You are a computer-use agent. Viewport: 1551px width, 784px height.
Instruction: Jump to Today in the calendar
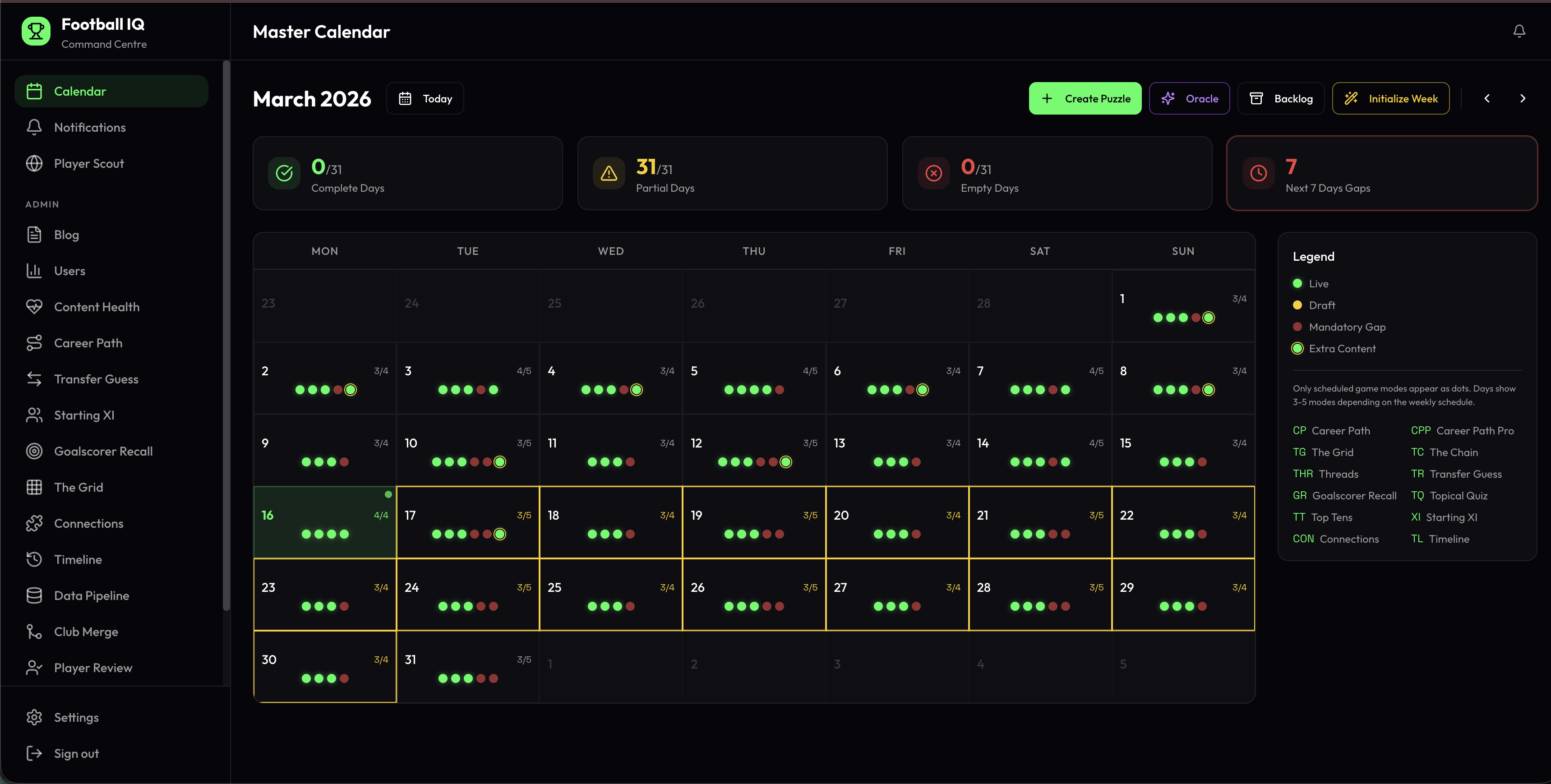tap(425, 98)
